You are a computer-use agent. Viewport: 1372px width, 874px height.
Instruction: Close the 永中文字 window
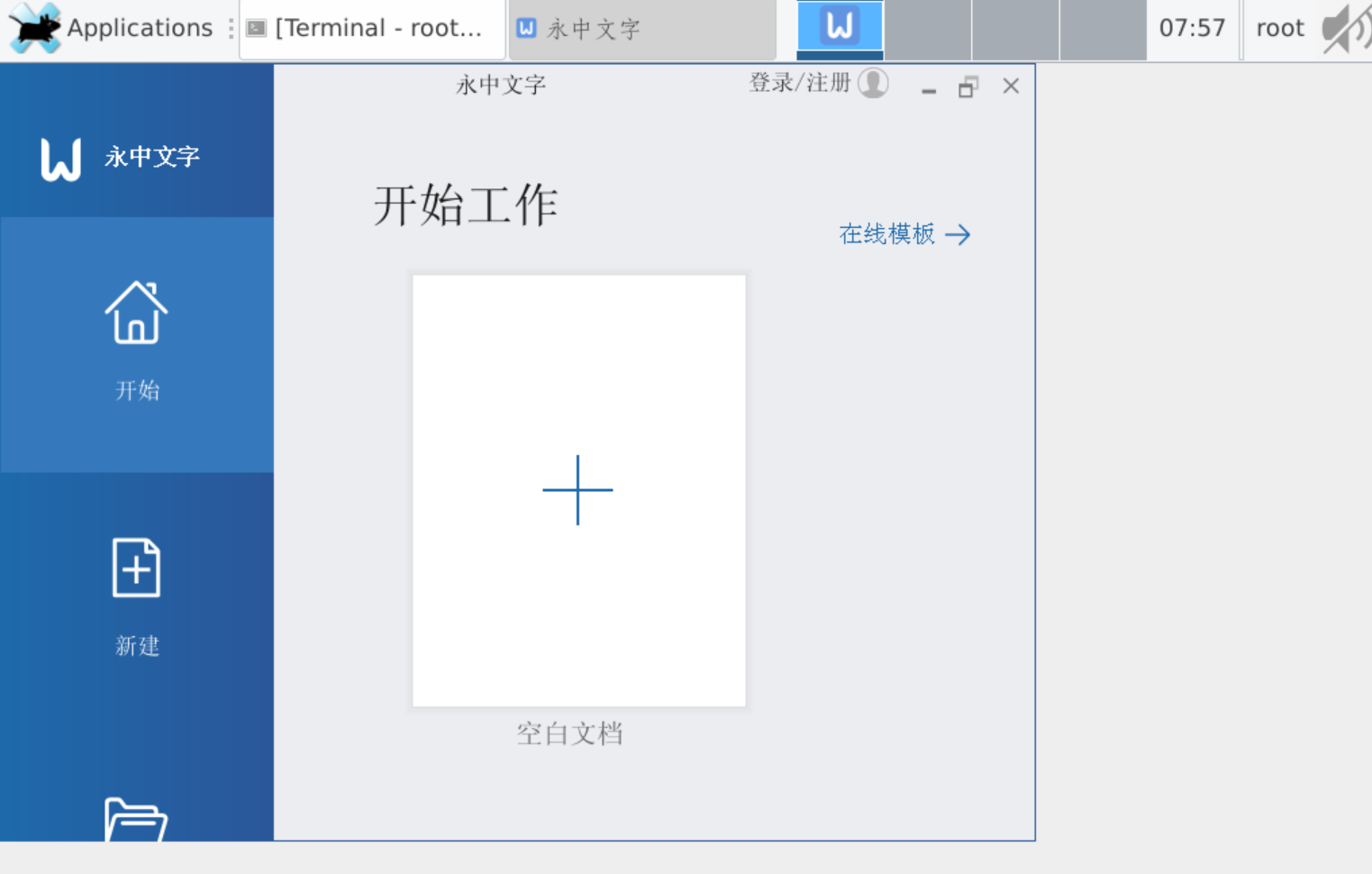(x=1011, y=86)
